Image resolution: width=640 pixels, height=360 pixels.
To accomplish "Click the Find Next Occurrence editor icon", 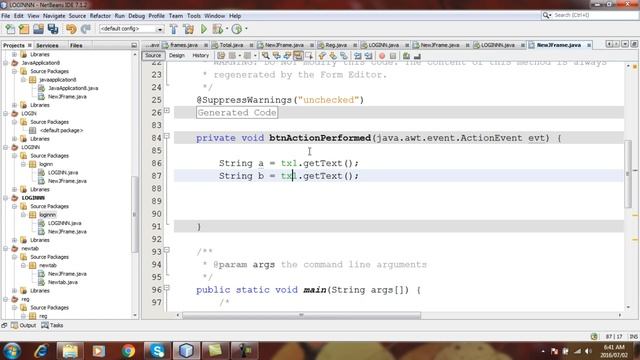I will (287, 56).
